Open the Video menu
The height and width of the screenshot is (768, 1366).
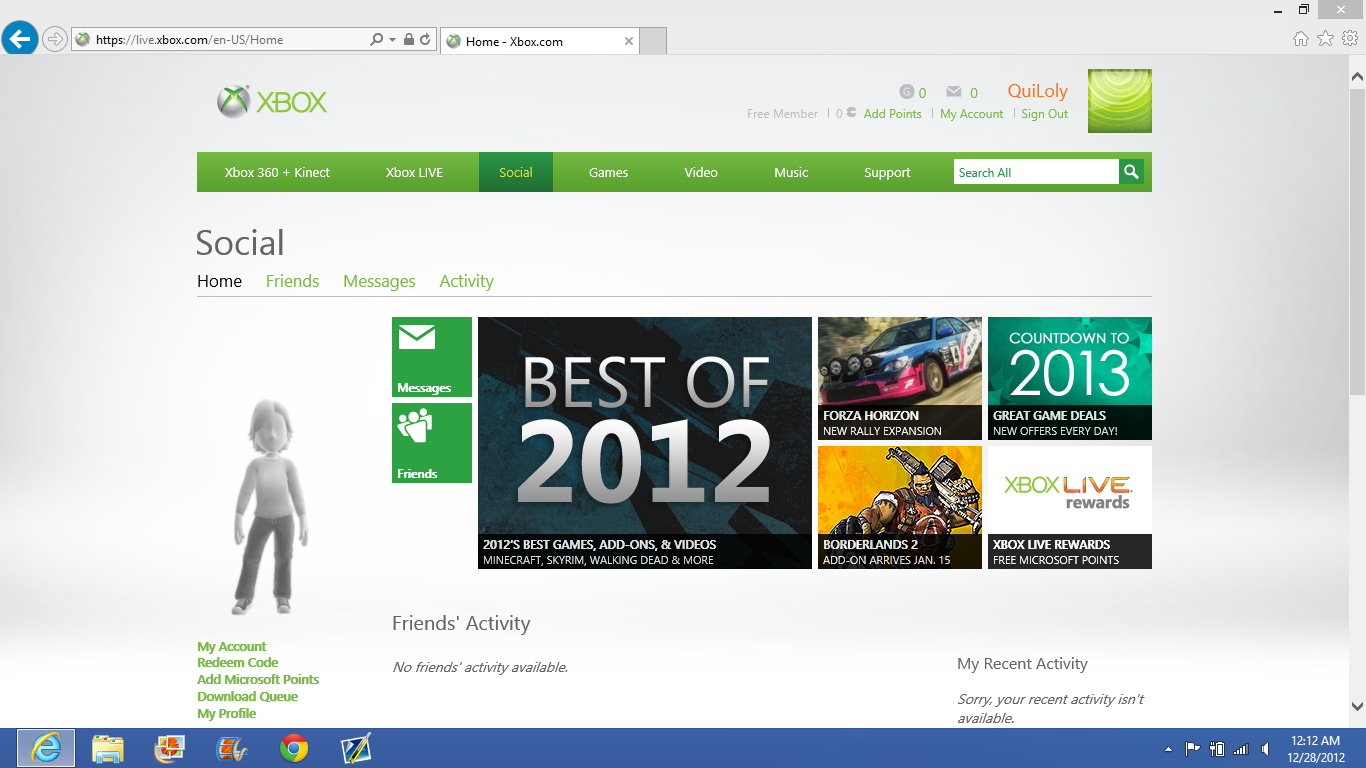701,172
